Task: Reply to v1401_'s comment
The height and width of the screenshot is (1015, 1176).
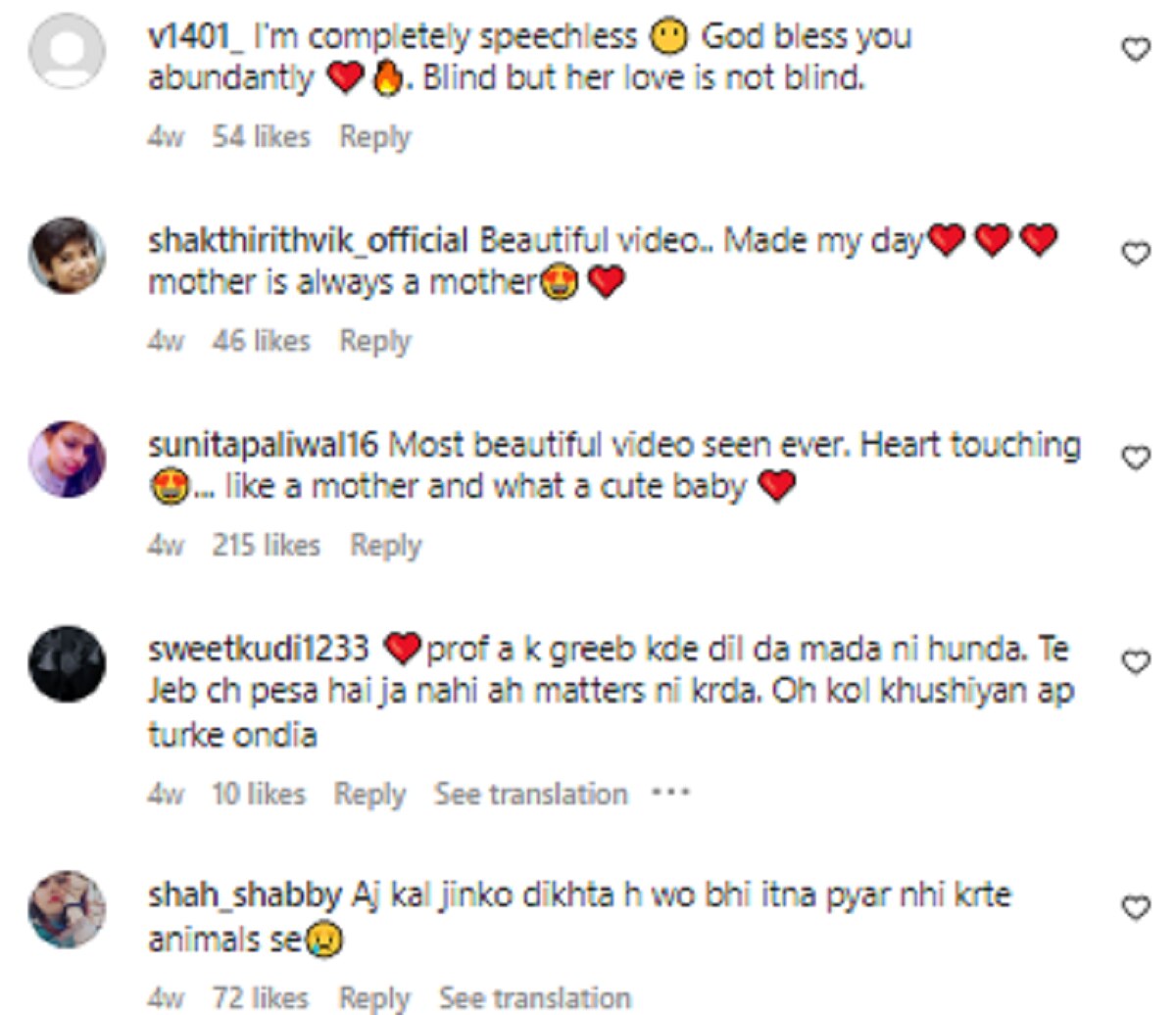Action: (374, 136)
